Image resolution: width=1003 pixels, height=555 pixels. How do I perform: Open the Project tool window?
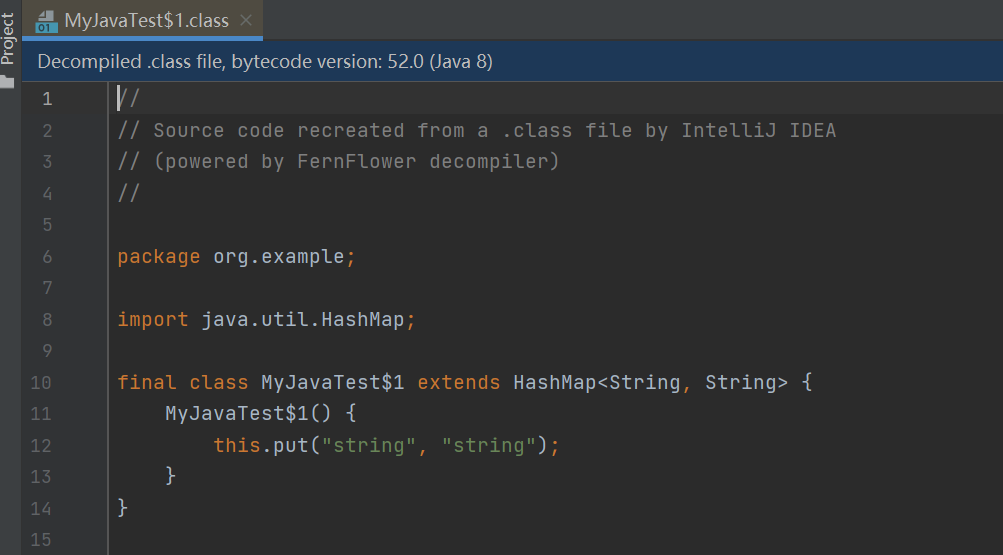point(8,38)
